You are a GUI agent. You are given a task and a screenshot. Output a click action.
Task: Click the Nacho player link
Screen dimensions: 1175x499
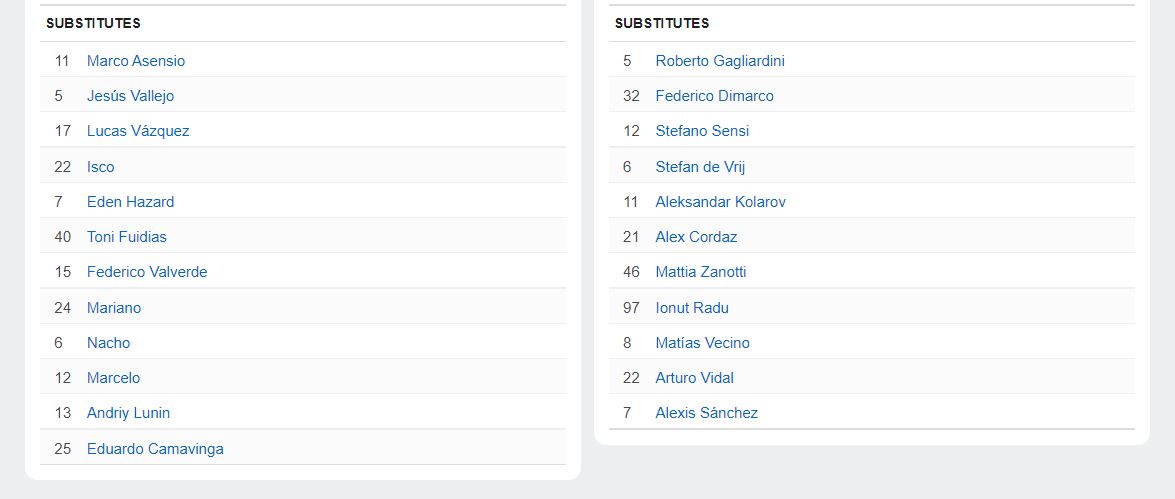pyautogui.click(x=109, y=343)
